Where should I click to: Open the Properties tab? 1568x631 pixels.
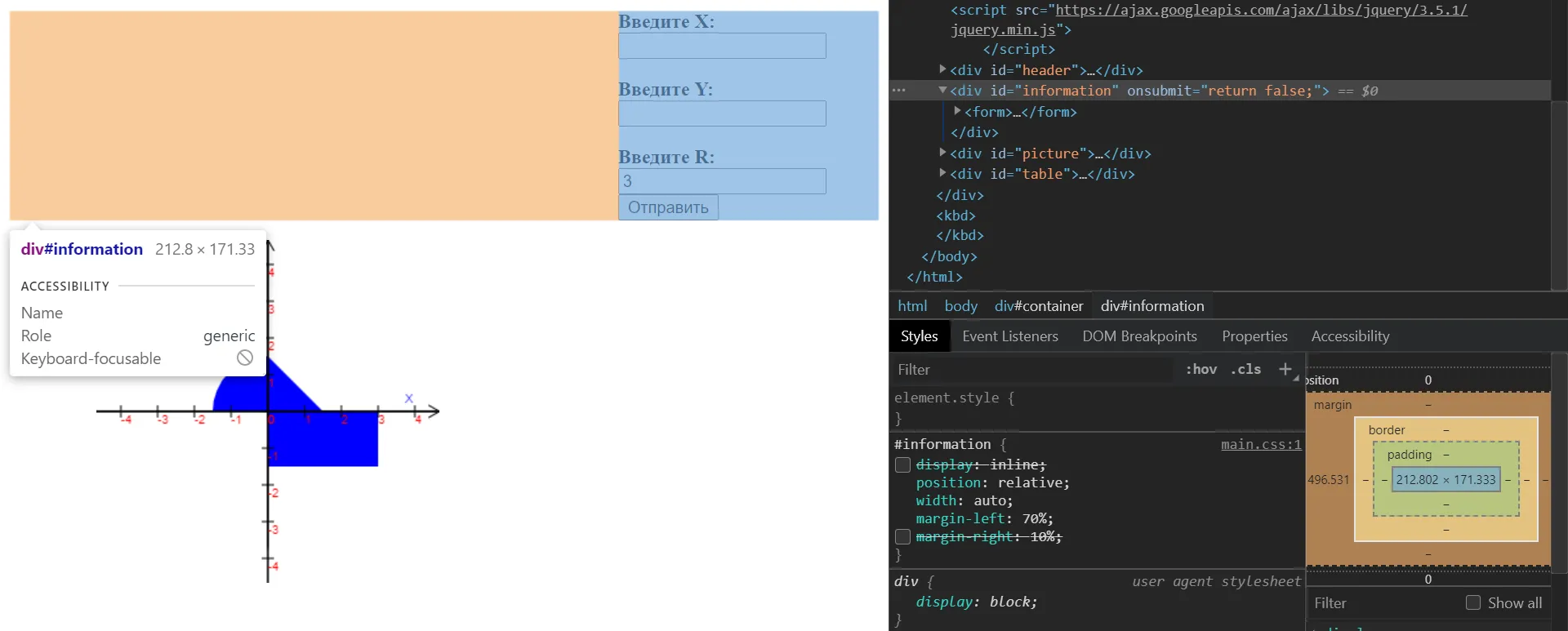1254,336
